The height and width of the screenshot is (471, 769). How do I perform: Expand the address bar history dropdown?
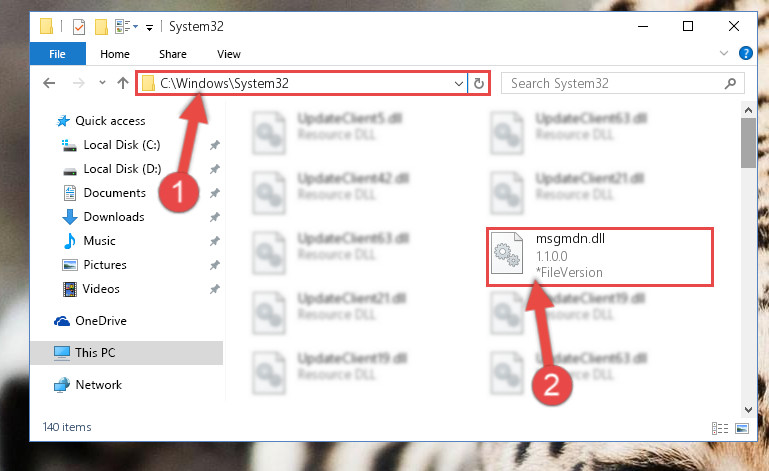click(x=459, y=83)
